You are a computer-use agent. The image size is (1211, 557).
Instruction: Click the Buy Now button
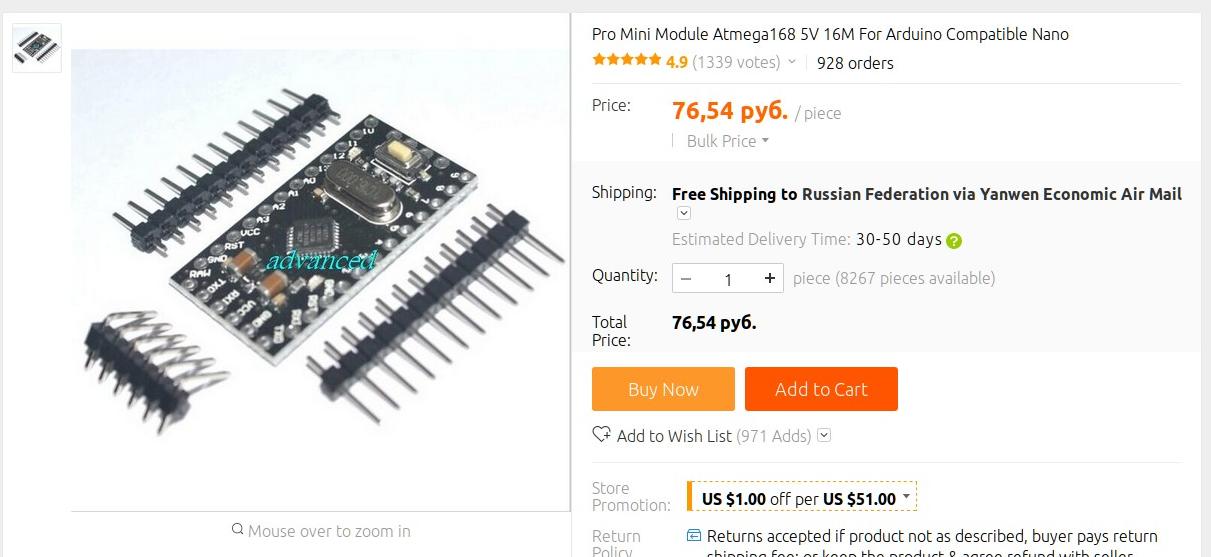(663, 389)
